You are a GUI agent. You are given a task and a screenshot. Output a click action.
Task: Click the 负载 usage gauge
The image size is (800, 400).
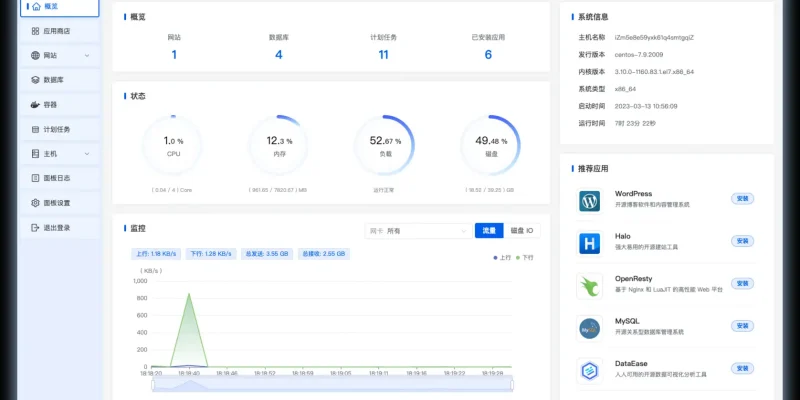385,145
